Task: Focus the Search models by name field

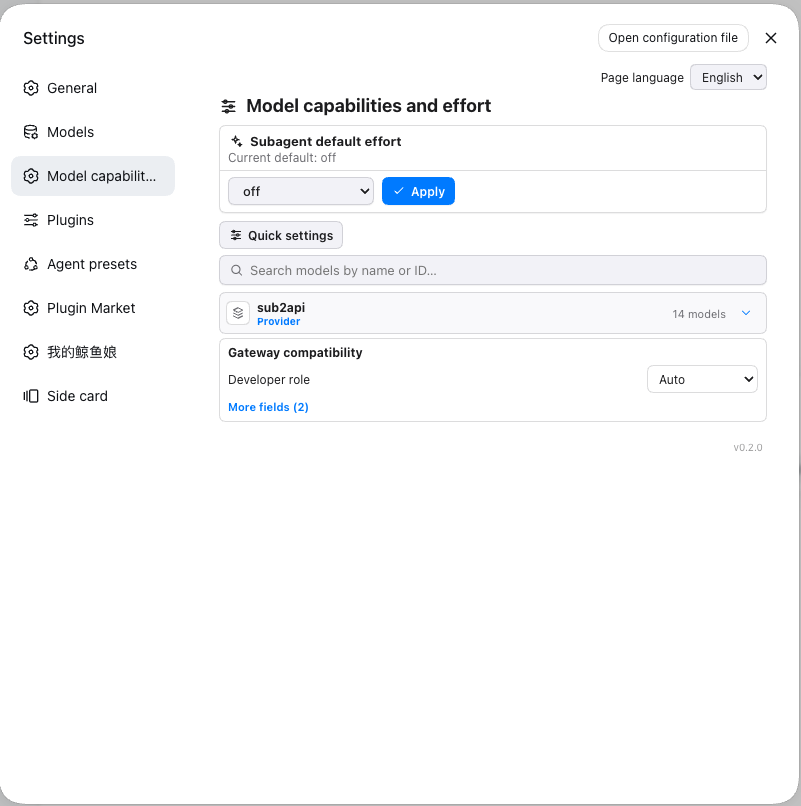Action: tap(493, 270)
